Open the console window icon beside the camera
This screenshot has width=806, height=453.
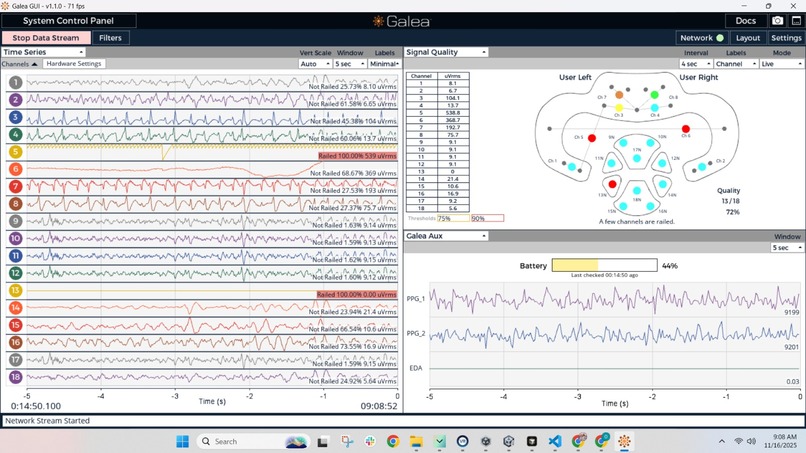[x=796, y=21]
